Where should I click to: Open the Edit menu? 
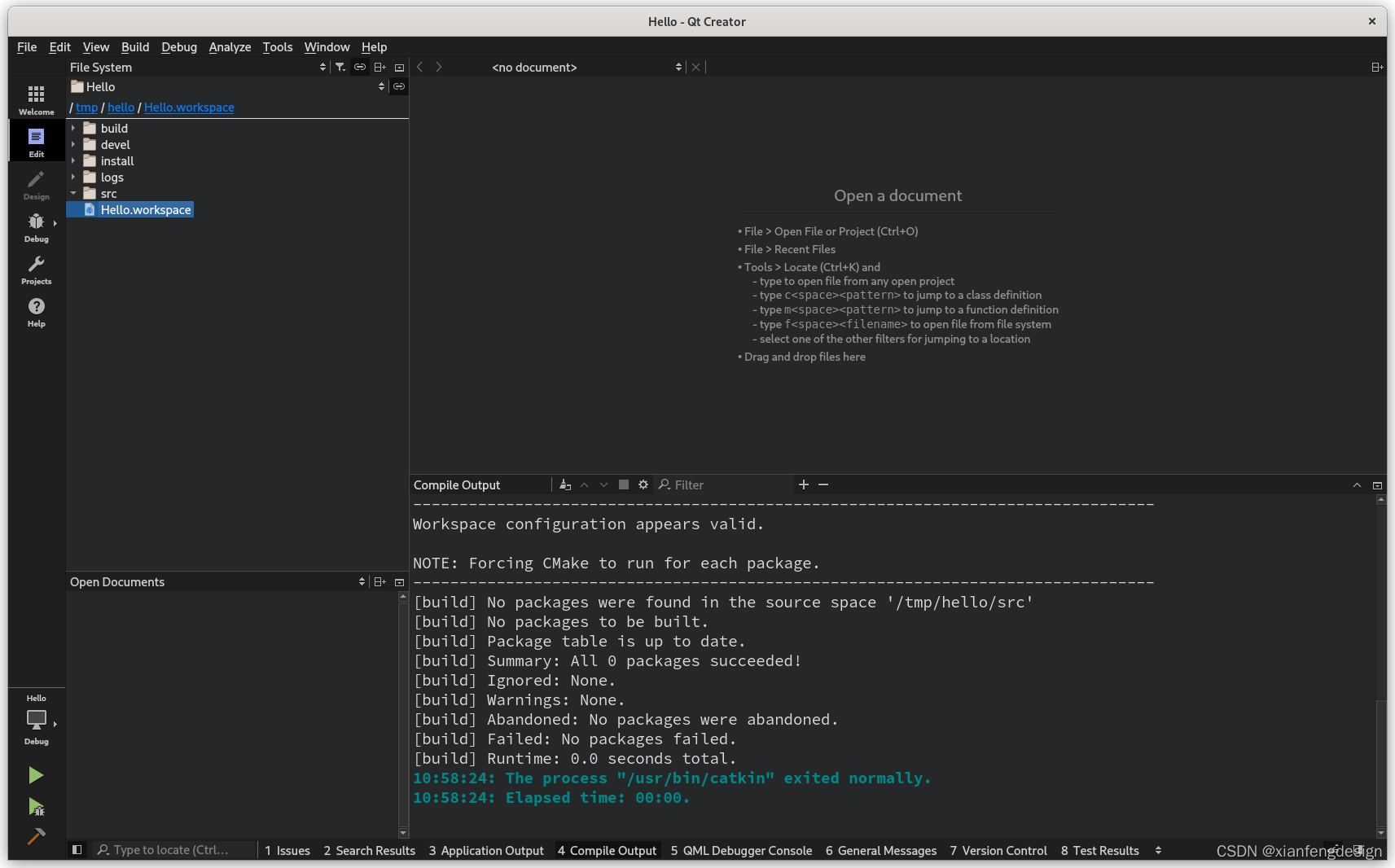pyautogui.click(x=59, y=46)
